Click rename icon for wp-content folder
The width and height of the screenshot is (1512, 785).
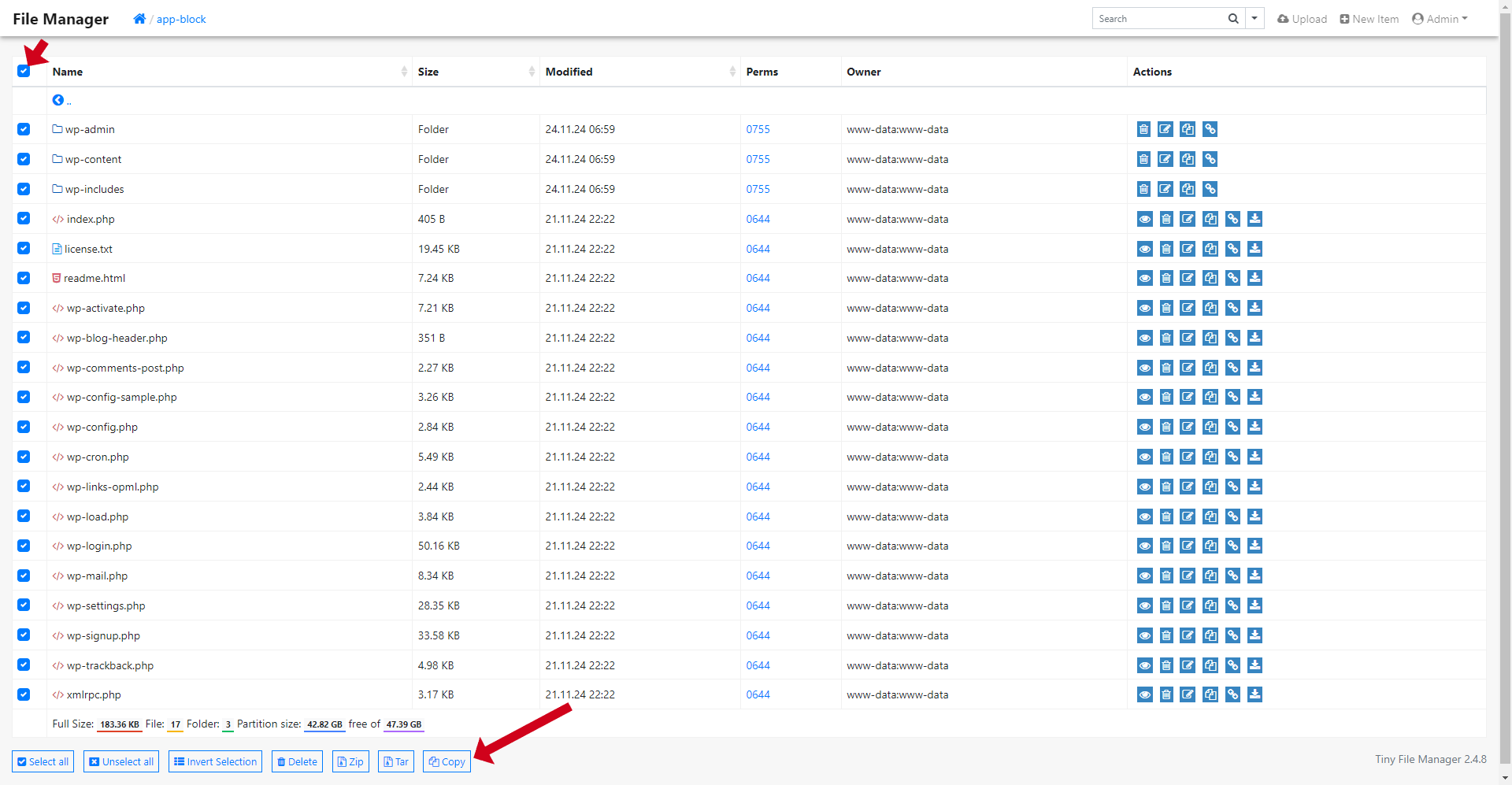point(1165,159)
